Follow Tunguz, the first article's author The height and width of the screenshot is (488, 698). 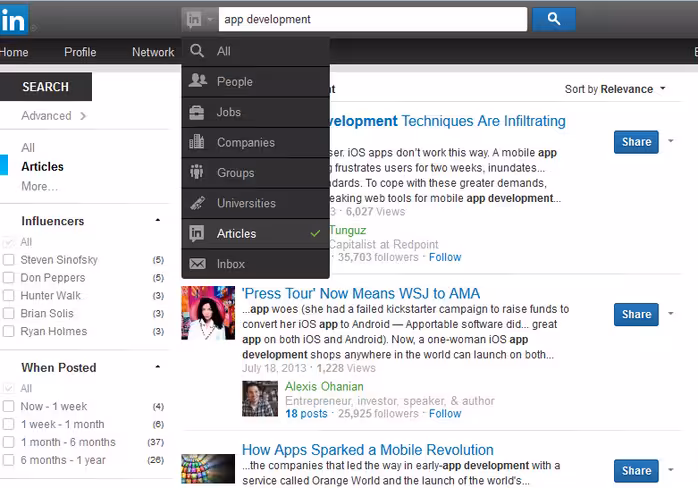[x=445, y=257]
